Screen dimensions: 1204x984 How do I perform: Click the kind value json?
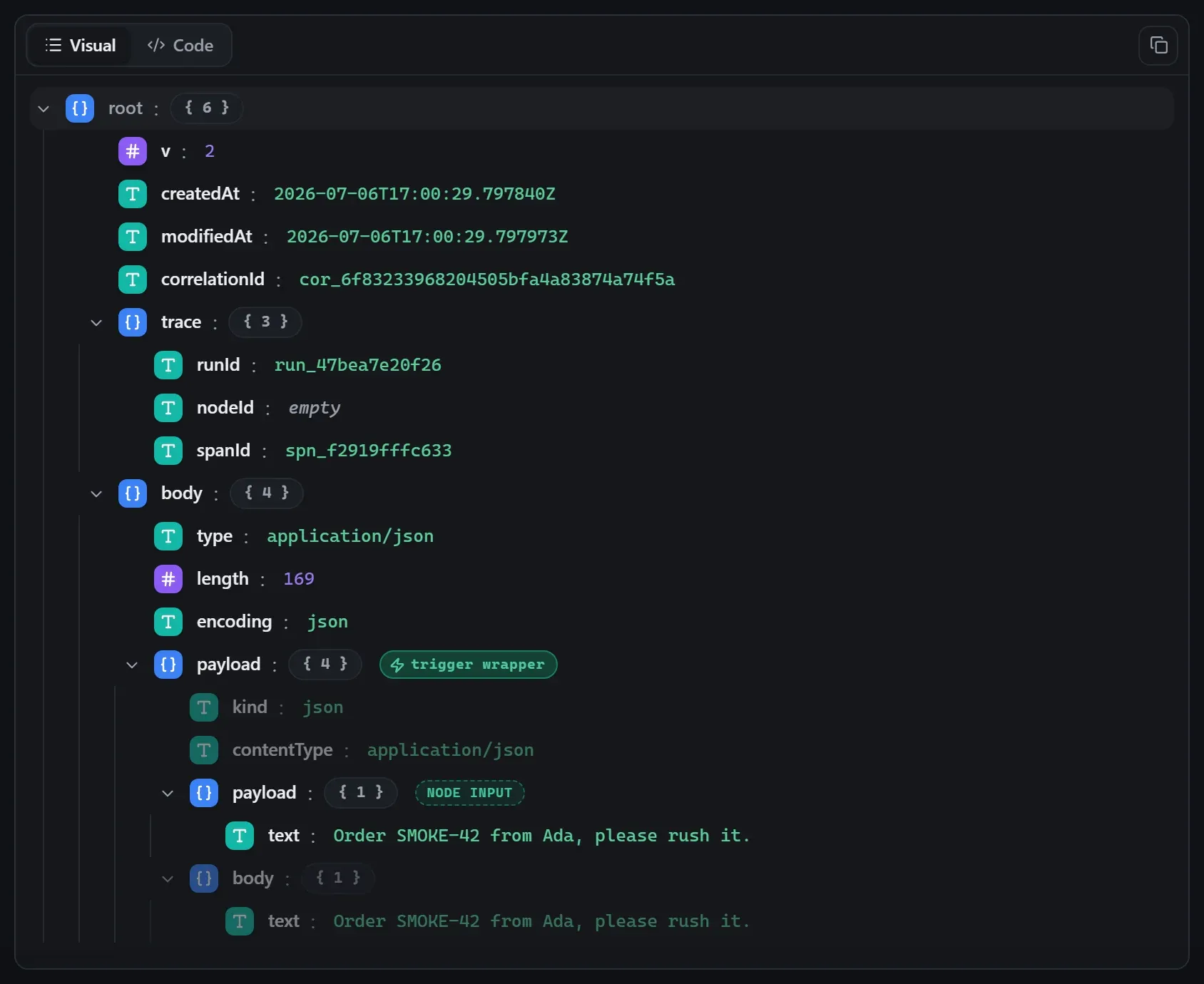click(x=323, y=707)
